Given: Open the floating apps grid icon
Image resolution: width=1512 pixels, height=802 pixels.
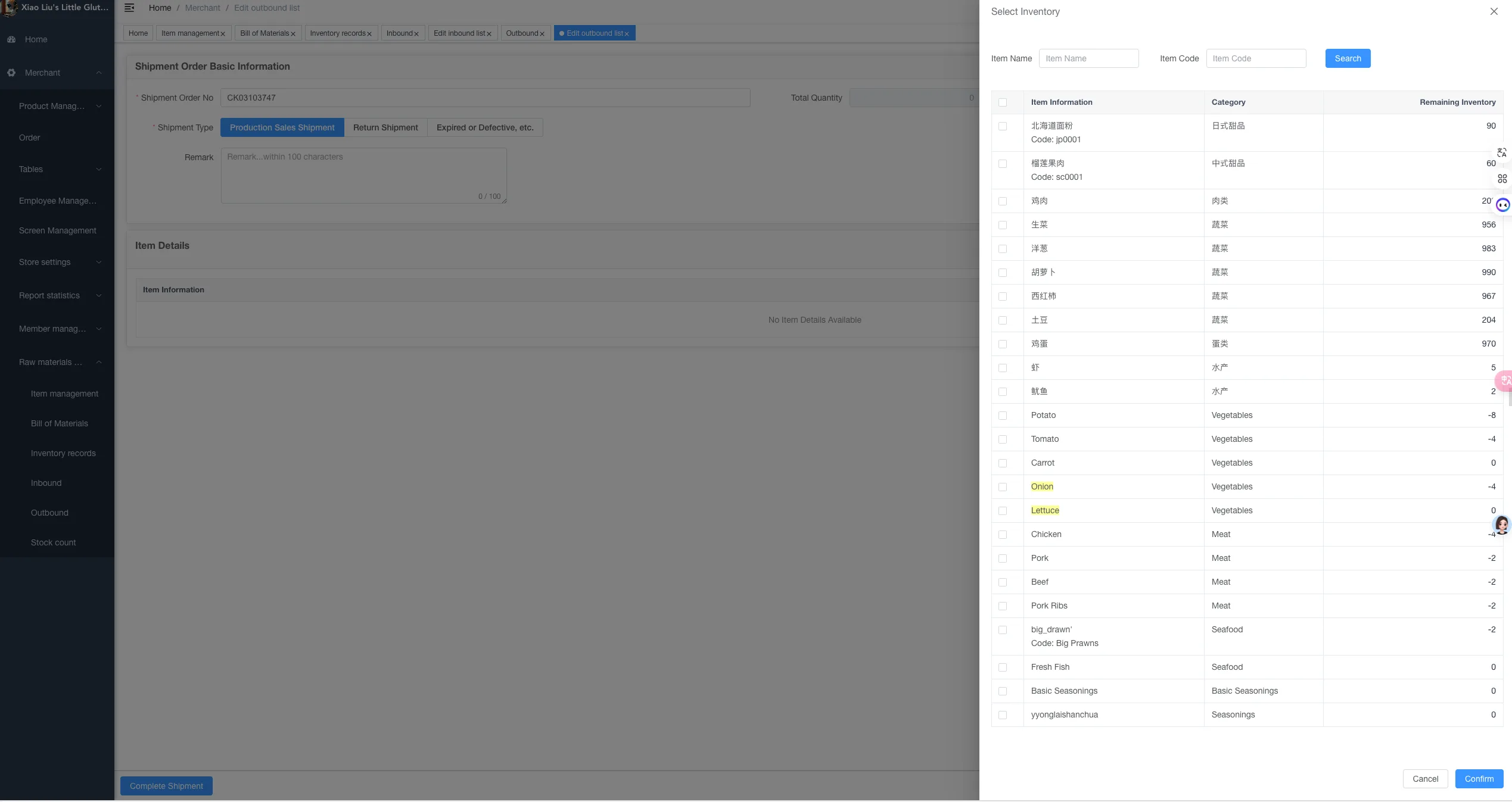Looking at the screenshot, I should [x=1502, y=179].
